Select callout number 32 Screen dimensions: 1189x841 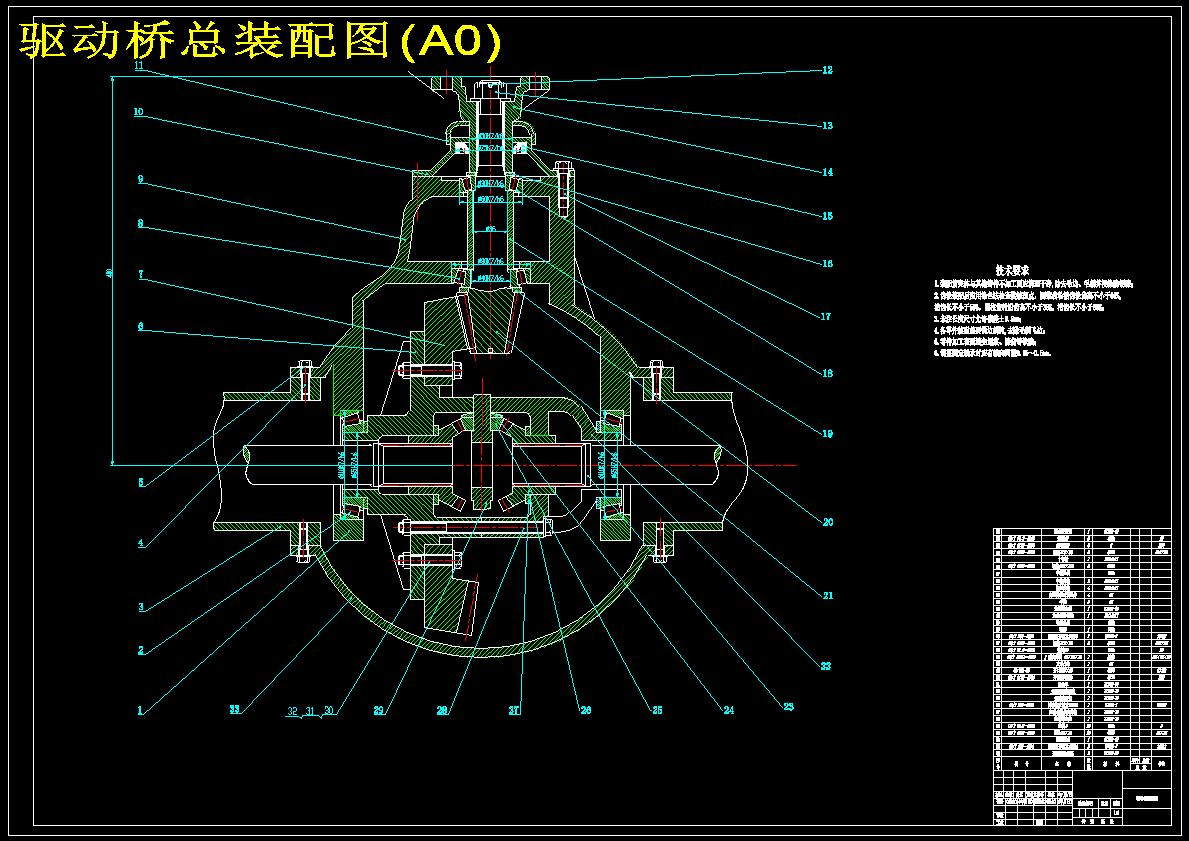pos(292,711)
